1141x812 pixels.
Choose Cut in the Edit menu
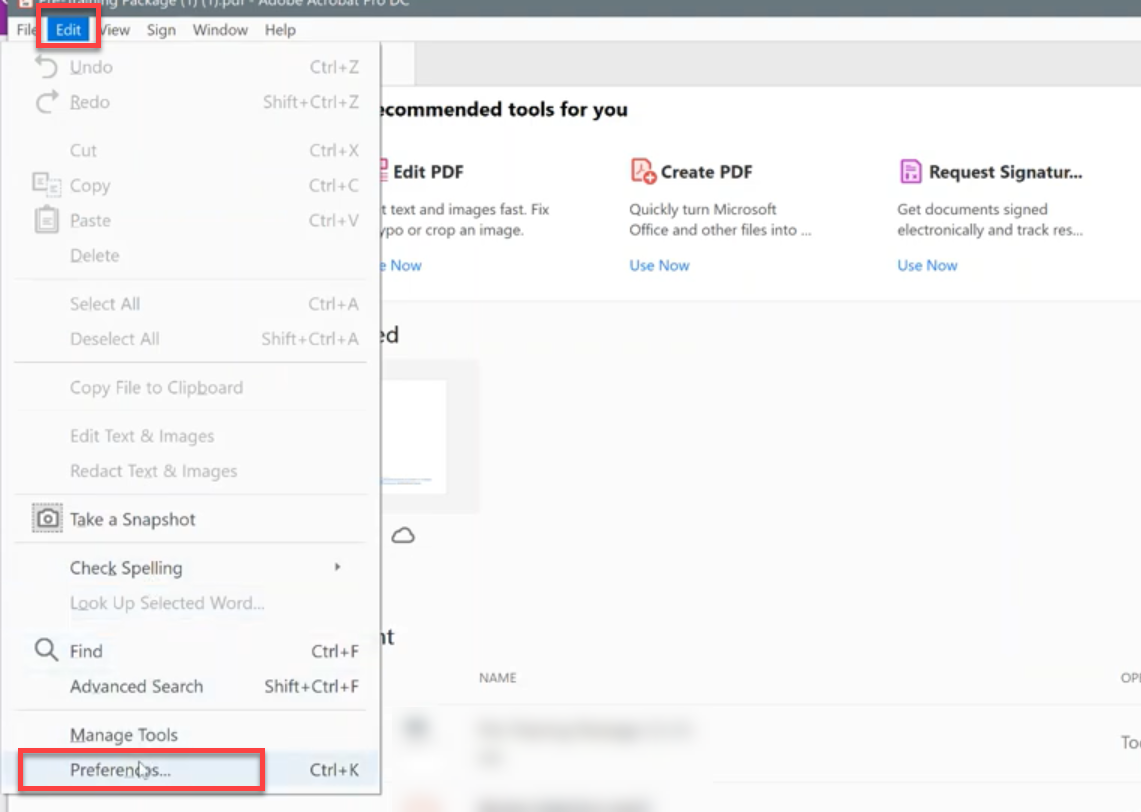[x=191, y=150]
